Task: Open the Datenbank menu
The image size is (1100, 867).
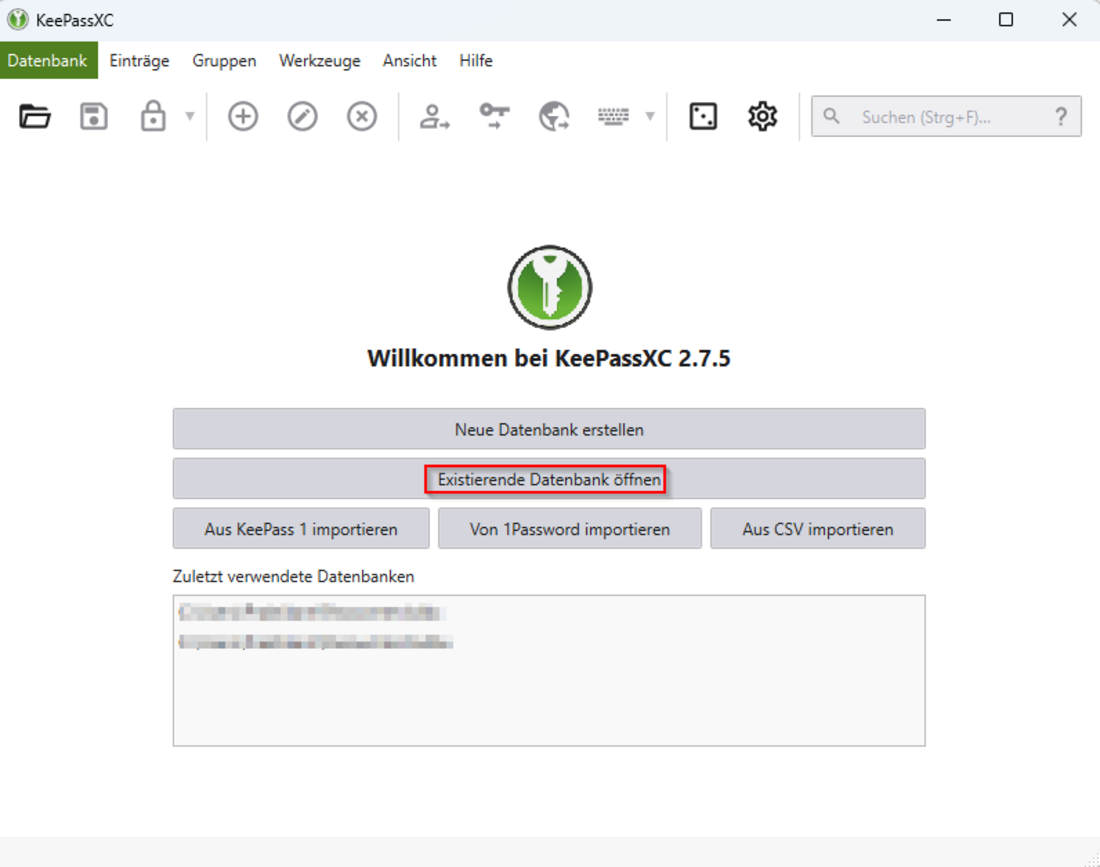Action: [x=48, y=60]
